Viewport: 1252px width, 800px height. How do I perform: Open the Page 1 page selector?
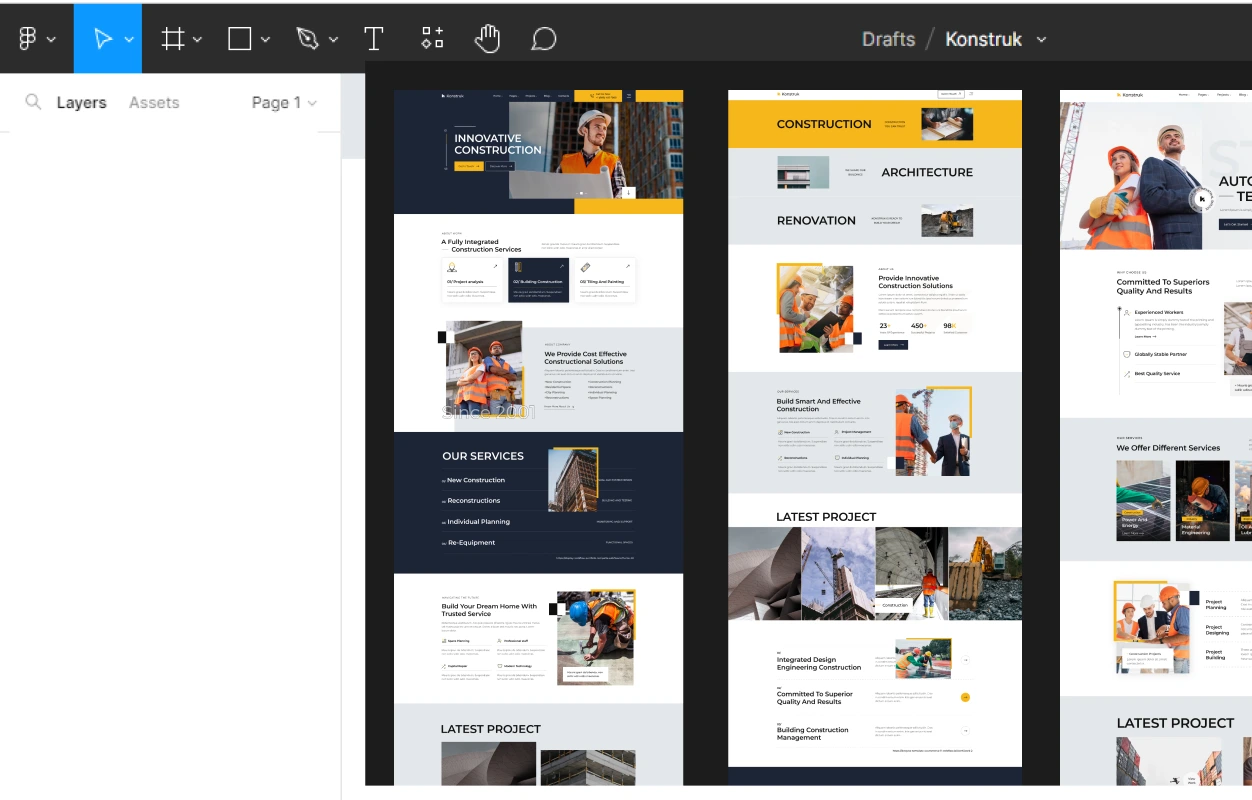coord(283,102)
